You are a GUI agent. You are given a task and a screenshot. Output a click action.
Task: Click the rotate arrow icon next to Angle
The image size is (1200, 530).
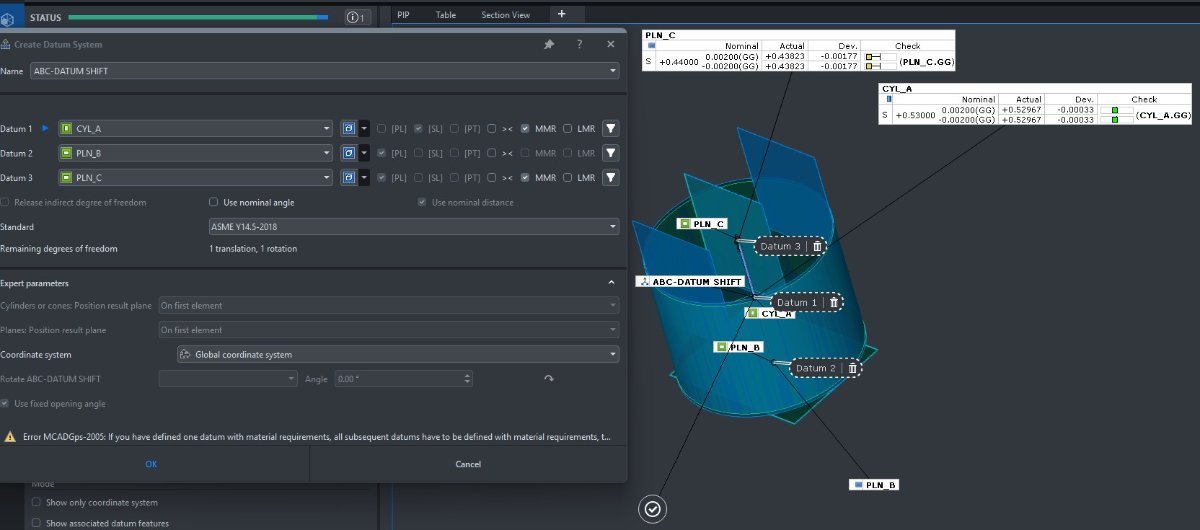point(548,379)
